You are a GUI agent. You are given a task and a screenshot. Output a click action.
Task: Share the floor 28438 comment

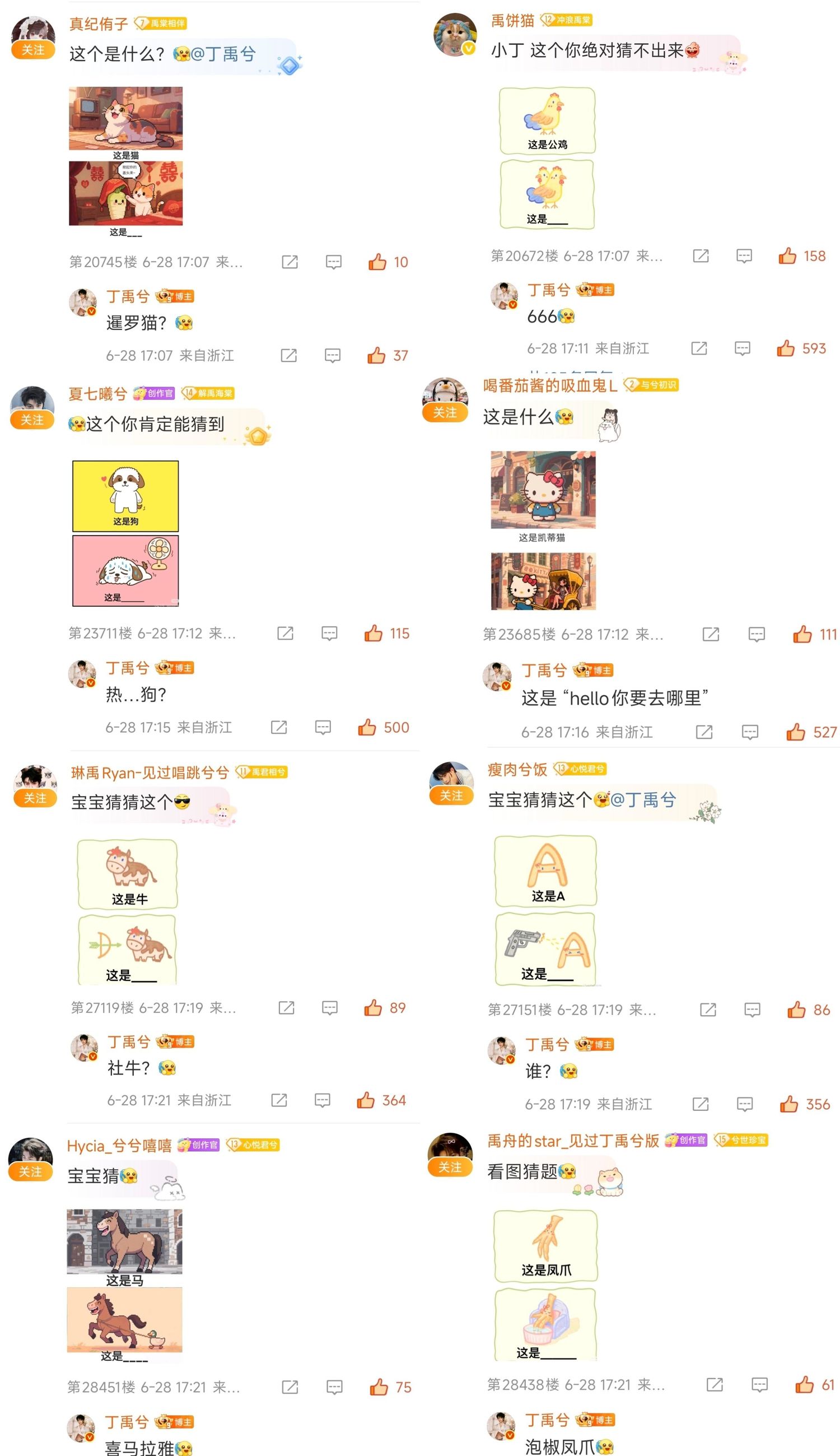(x=714, y=1384)
